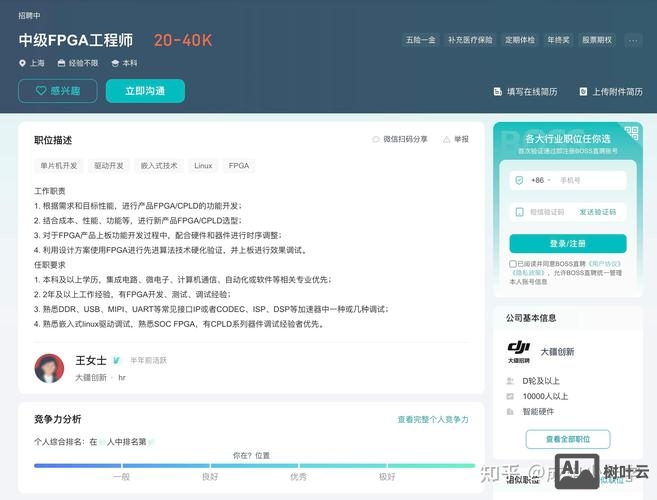Open the 隐私政策 link
657x500 pixels.
tap(528, 272)
